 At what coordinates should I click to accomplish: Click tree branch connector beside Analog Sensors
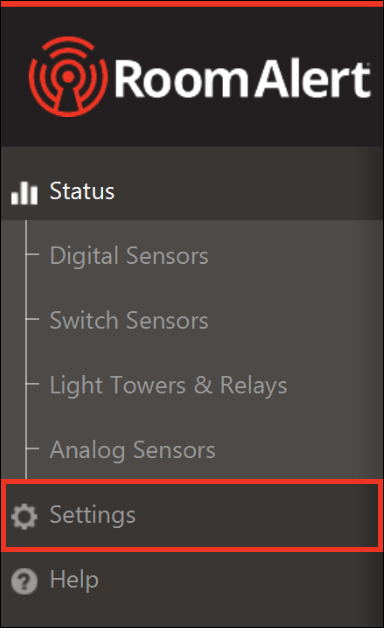click(32, 449)
